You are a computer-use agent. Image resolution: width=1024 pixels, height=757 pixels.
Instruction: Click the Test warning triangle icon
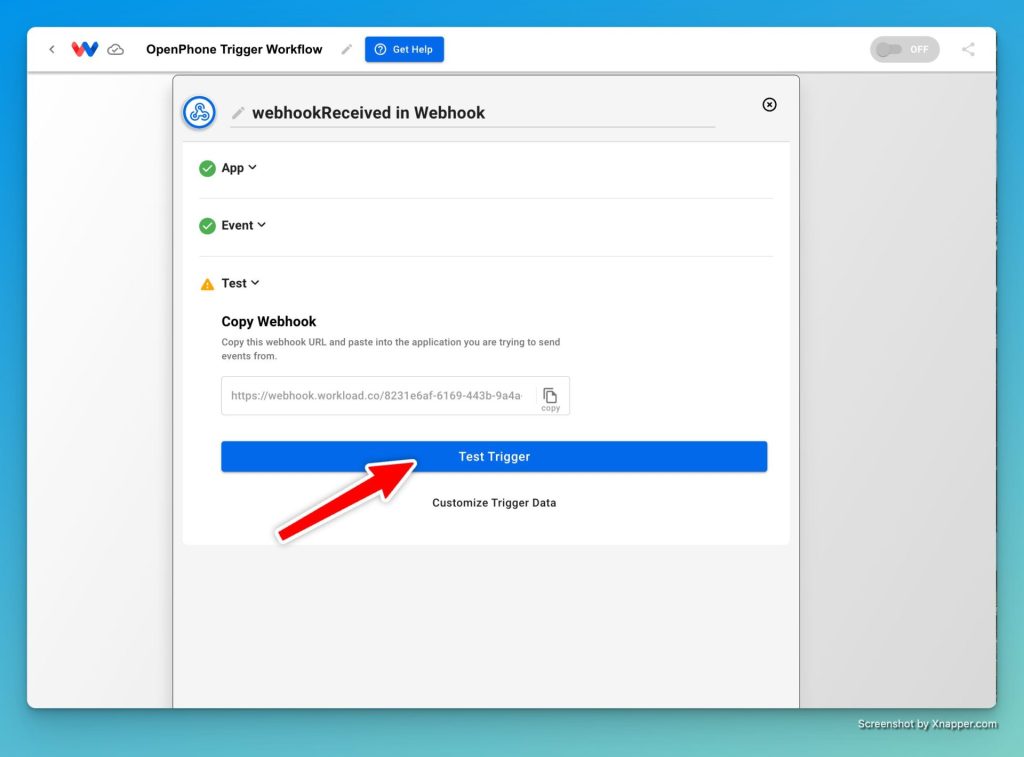[207, 284]
